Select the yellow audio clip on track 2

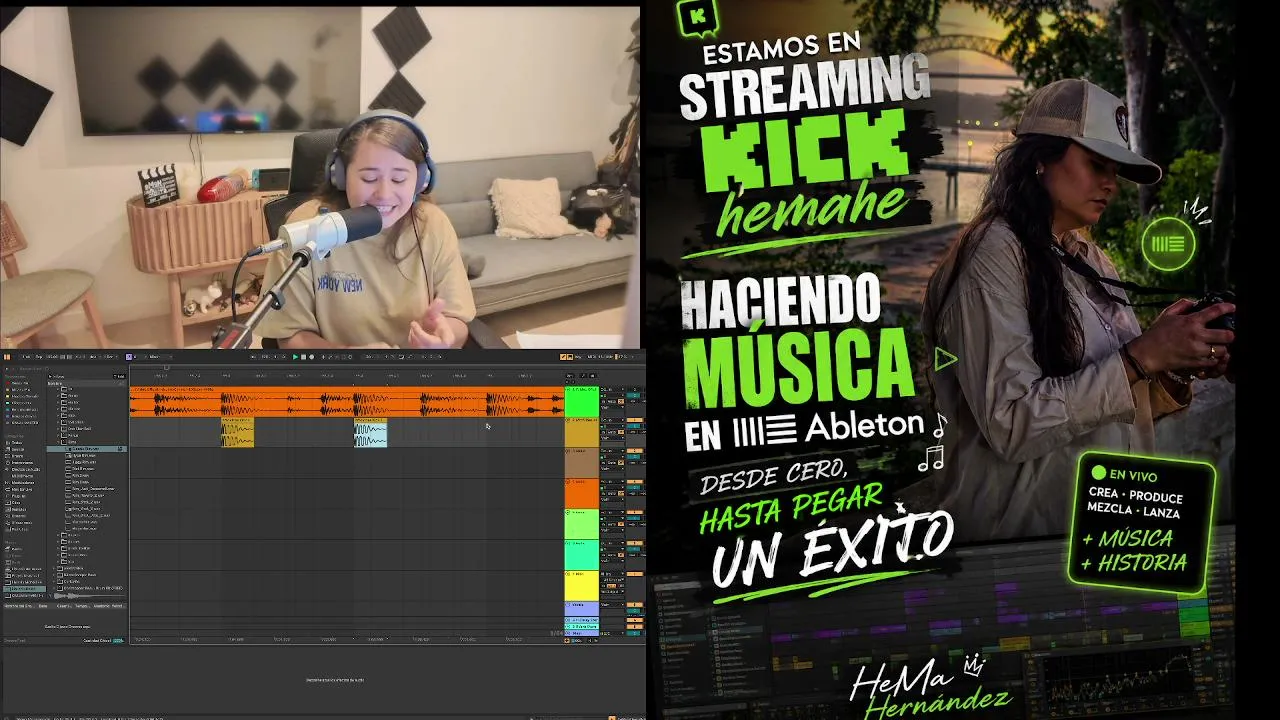(x=238, y=433)
